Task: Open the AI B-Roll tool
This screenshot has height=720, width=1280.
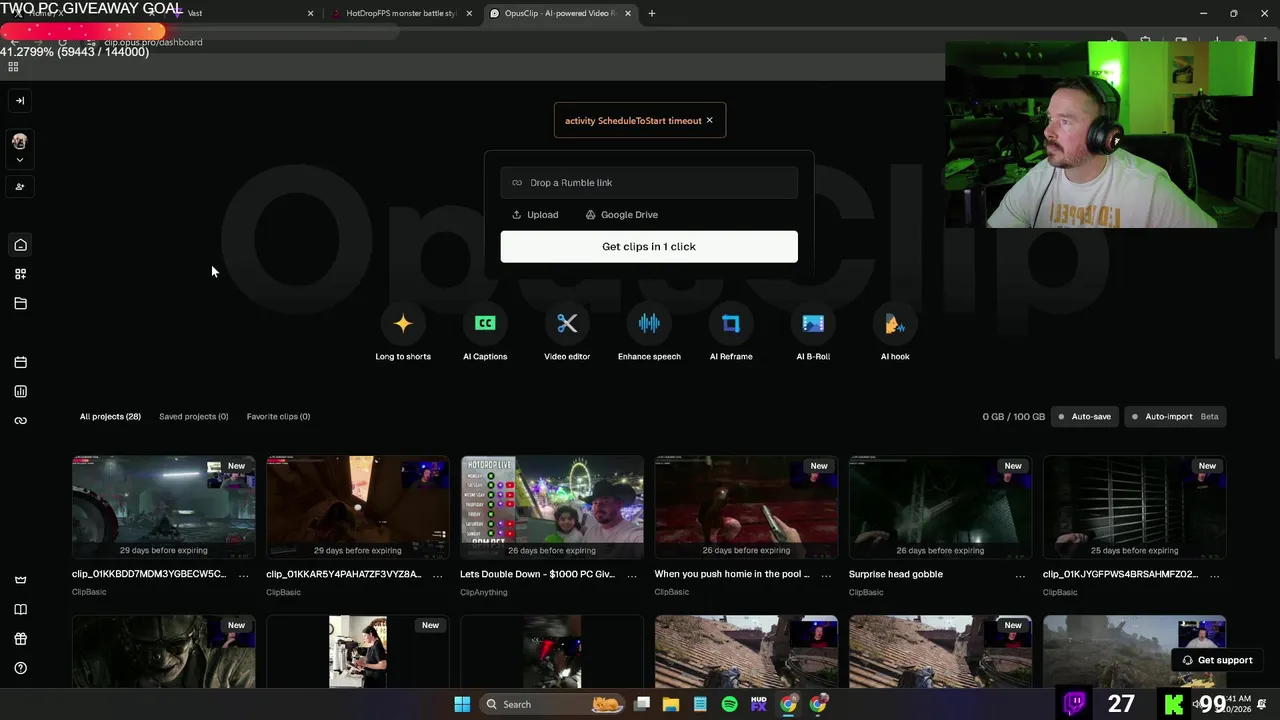Action: pos(813,334)
